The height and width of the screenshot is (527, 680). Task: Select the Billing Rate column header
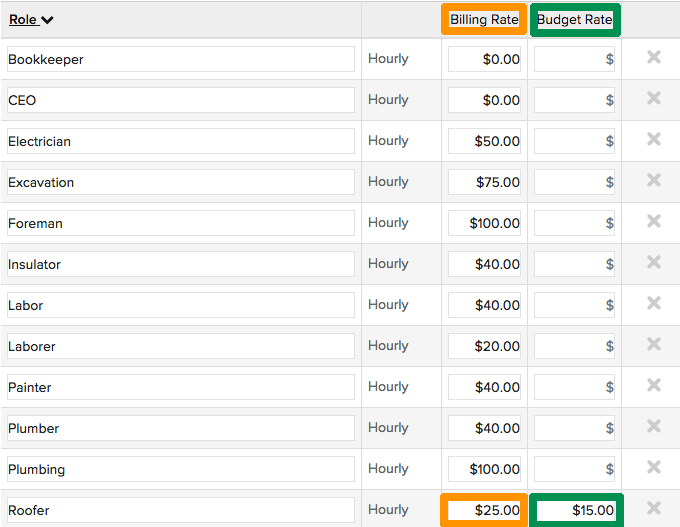click(x=484, y=20)
